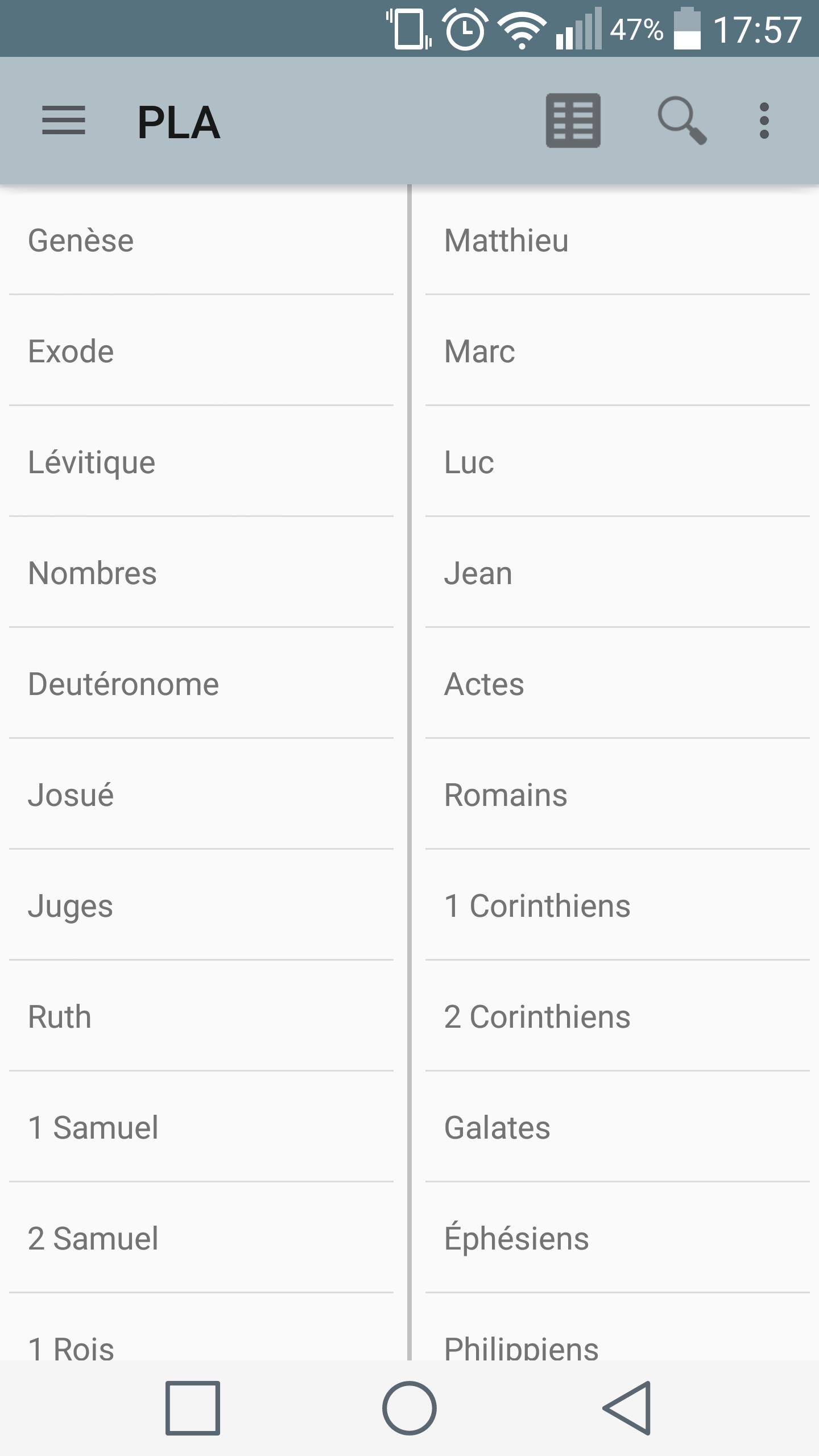This screenshot has height=1456, width=819.
Task: Open the book of Ruth
Action: (x=201, y=1016)
